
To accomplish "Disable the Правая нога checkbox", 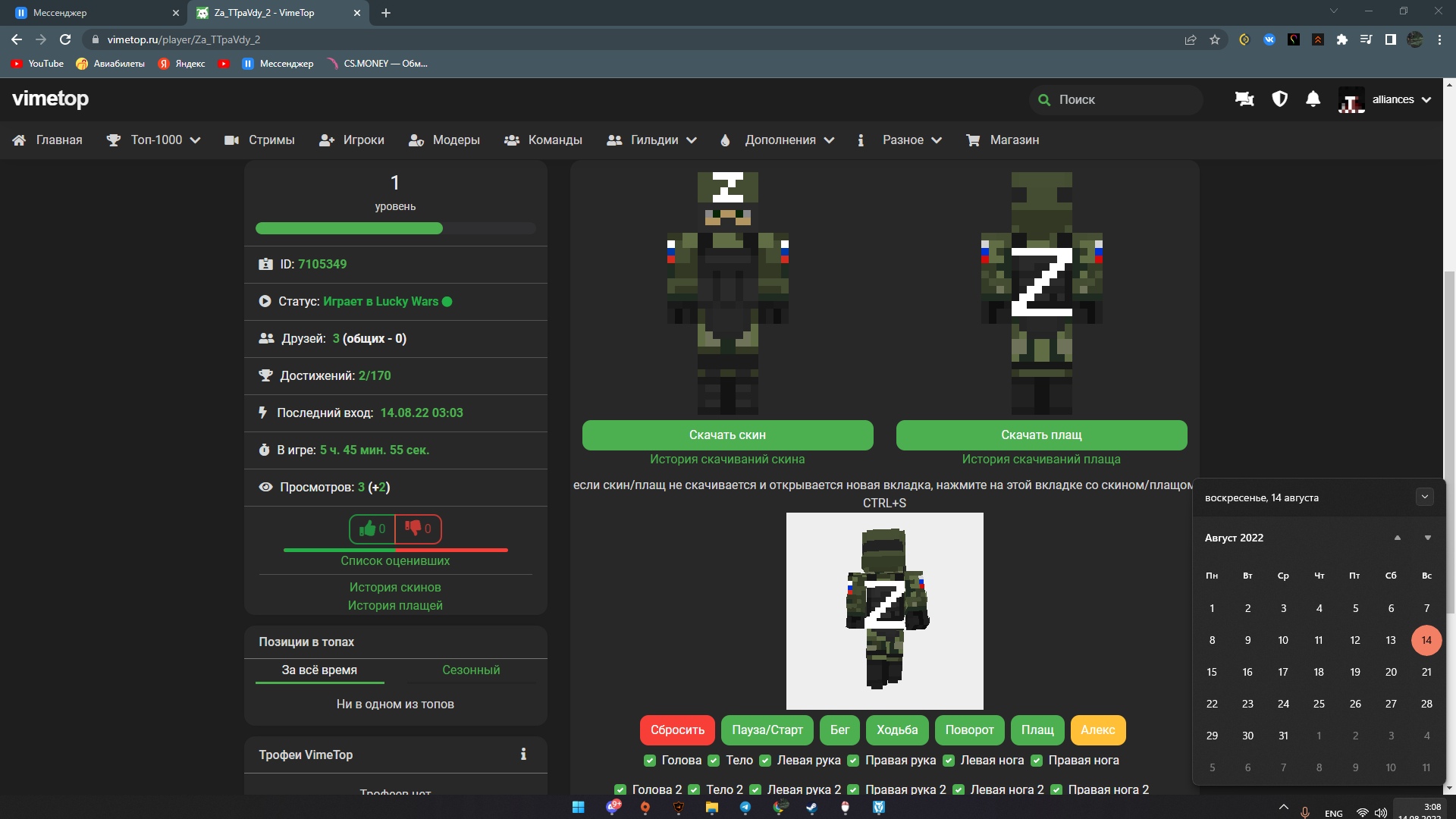I will click(x=1037, y=761).
